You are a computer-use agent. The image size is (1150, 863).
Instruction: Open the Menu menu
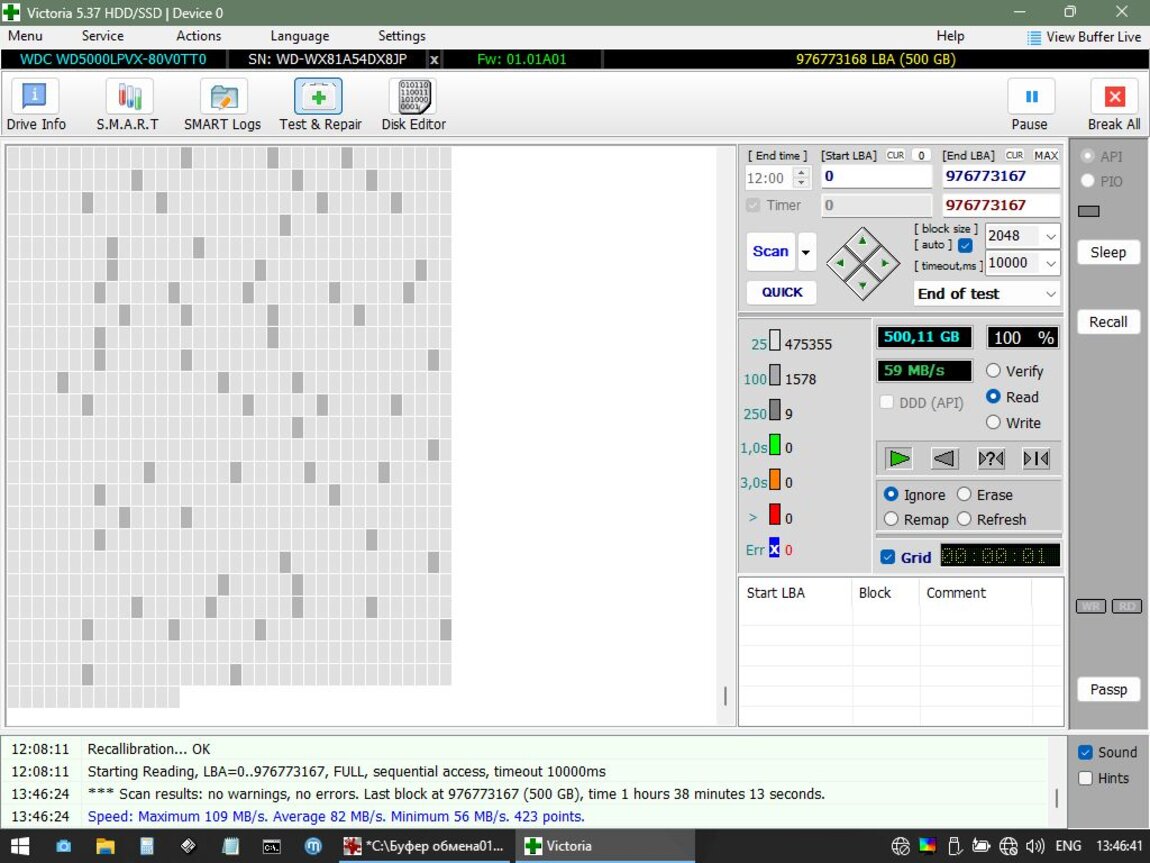(25, 36)
